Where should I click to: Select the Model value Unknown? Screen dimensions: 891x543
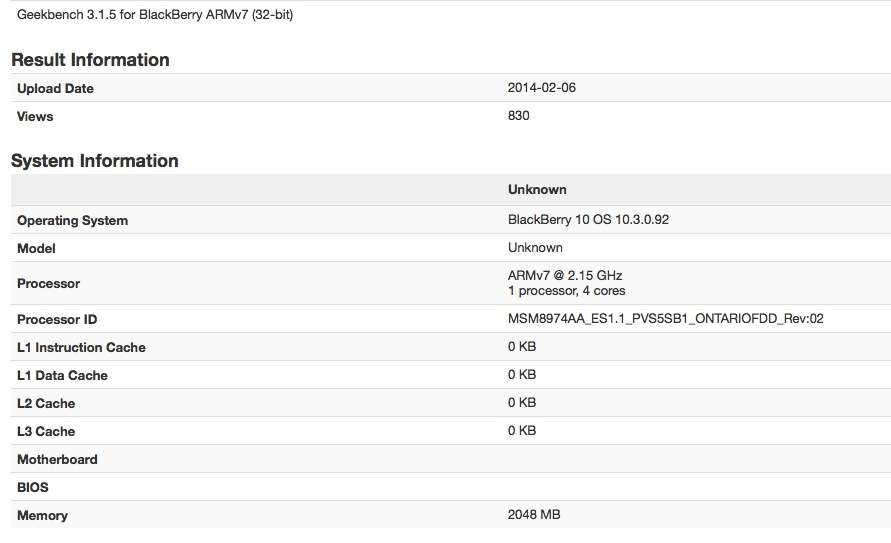click(535, 248)
